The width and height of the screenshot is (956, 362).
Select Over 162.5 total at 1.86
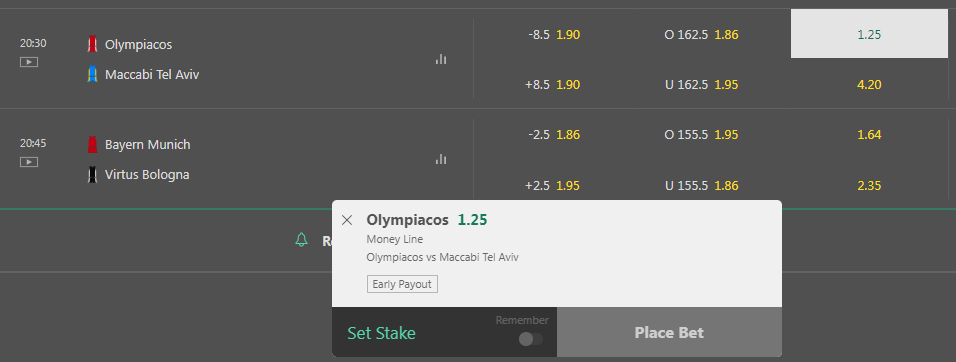click(701, 35)
